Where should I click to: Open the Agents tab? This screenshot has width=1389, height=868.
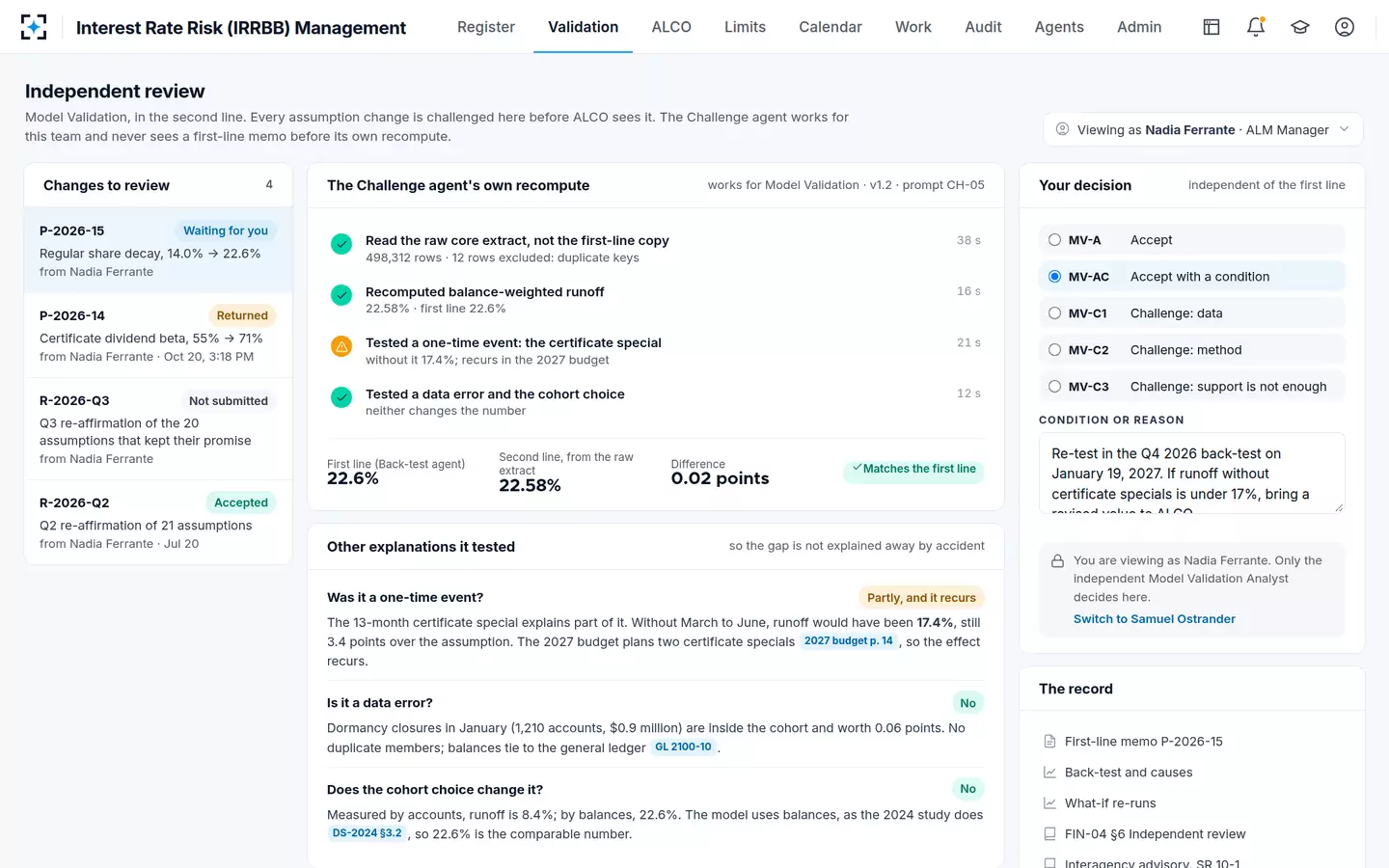(1059, 27)
